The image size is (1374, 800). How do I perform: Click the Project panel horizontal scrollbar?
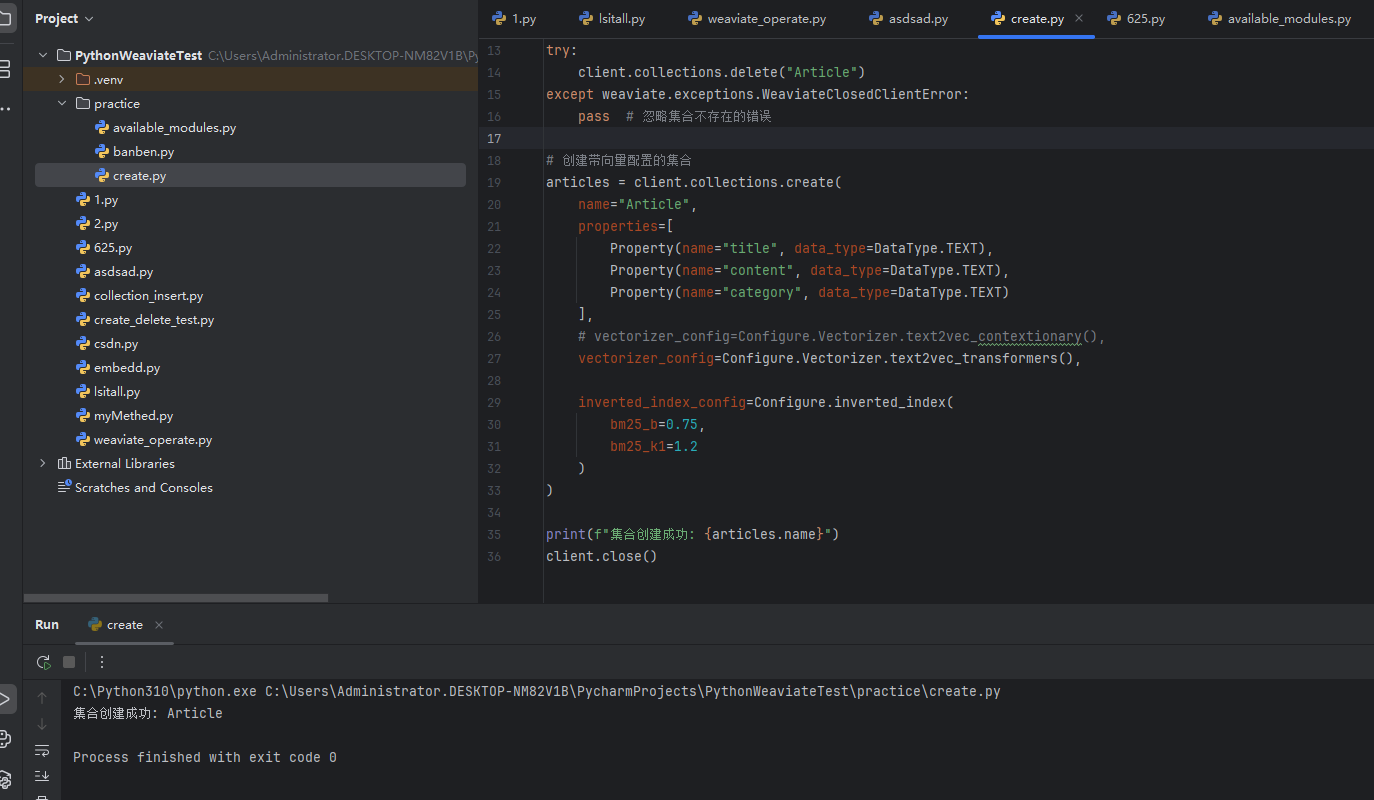coord(175,598)
